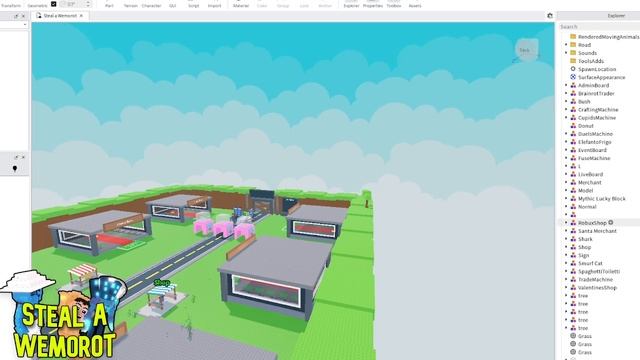Click the Road folder icon
Viewport: 640px width, 360px height.
[573, 45]
